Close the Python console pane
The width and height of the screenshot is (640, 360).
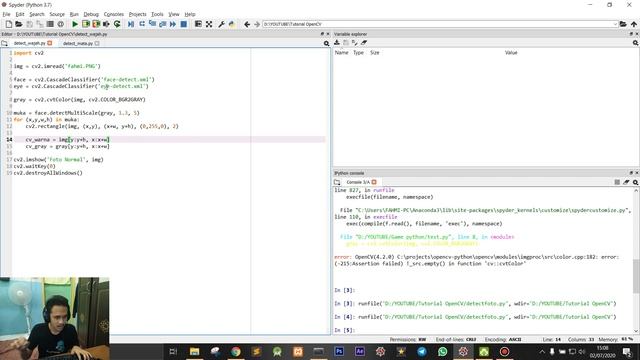click(x=636, y=173)
